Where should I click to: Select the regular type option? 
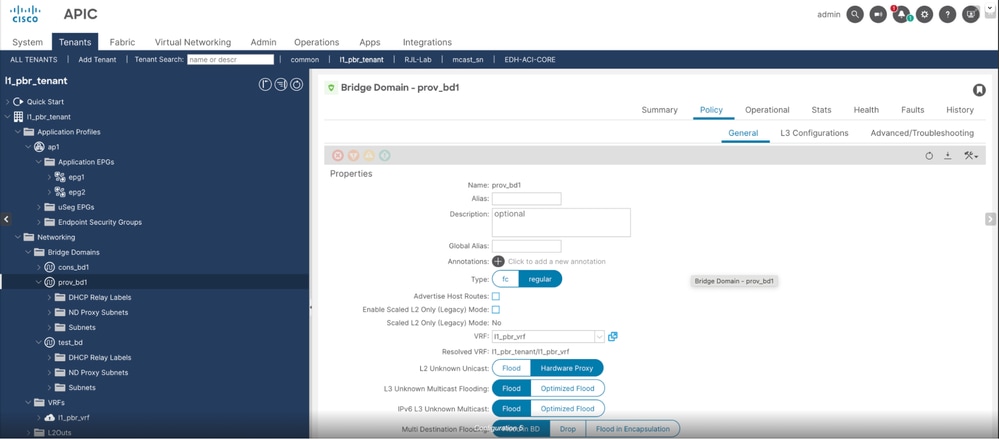point(540,279)
